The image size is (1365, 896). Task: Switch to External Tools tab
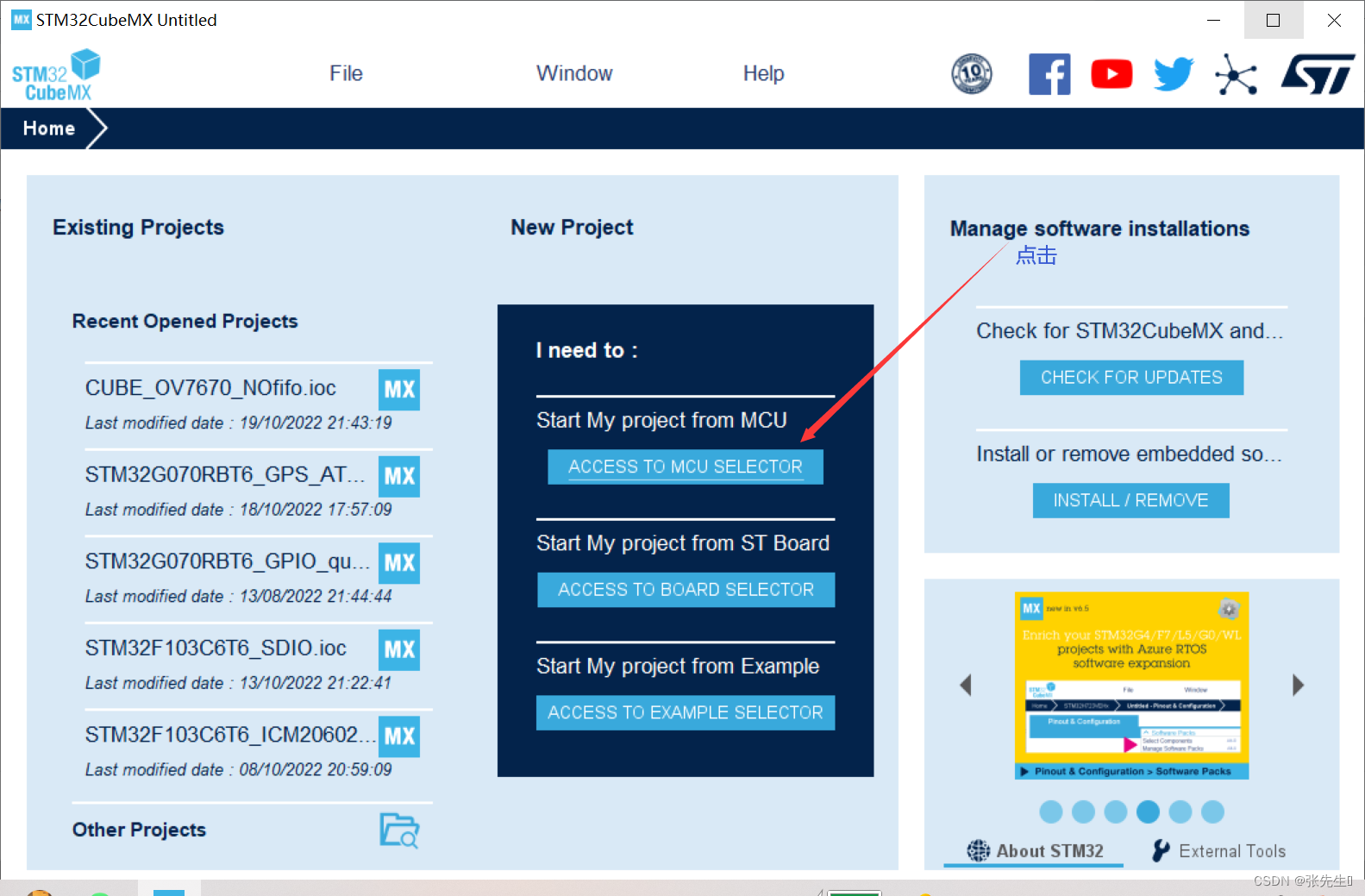(1218, 850)
